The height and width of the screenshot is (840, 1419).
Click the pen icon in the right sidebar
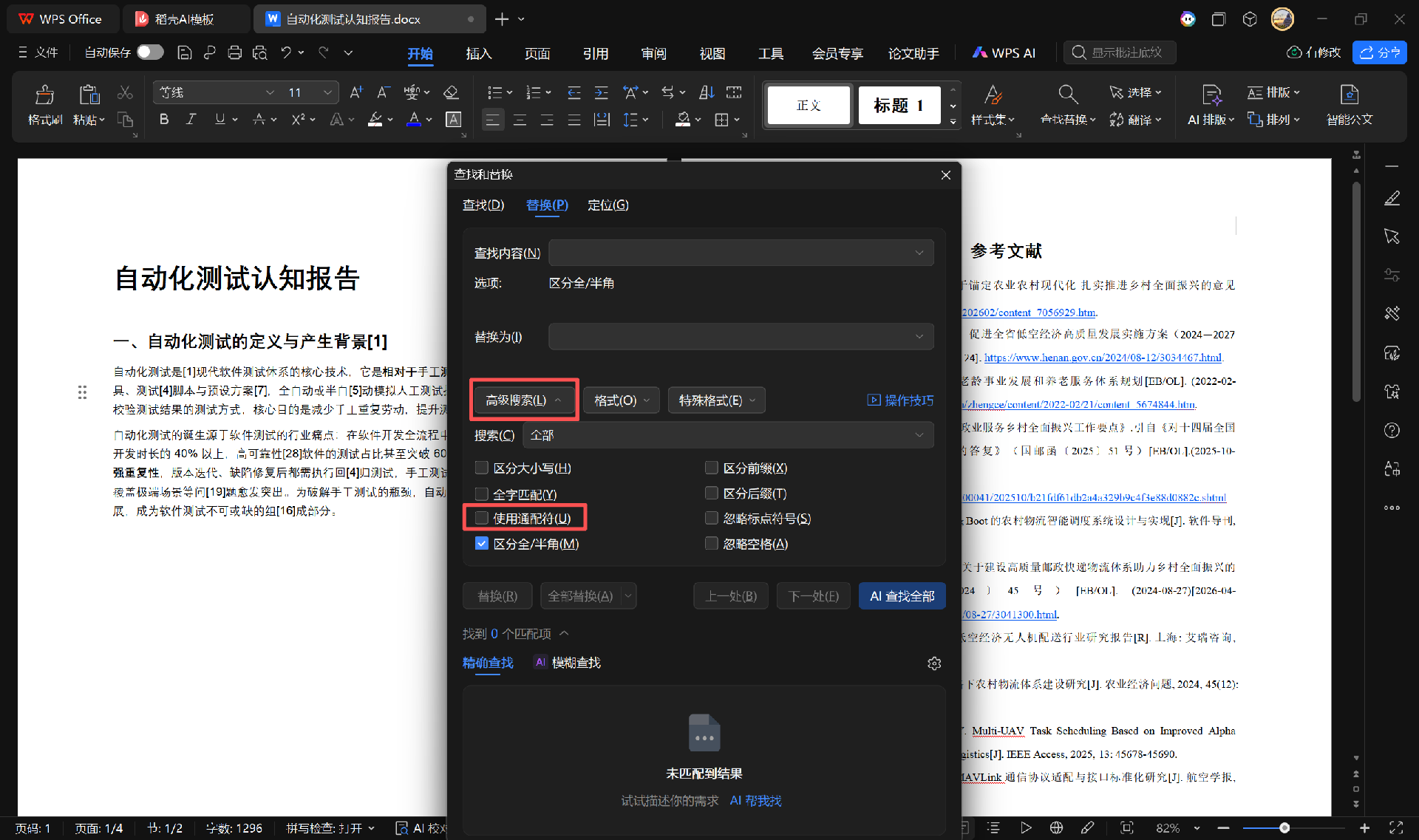click(1392, 198)
